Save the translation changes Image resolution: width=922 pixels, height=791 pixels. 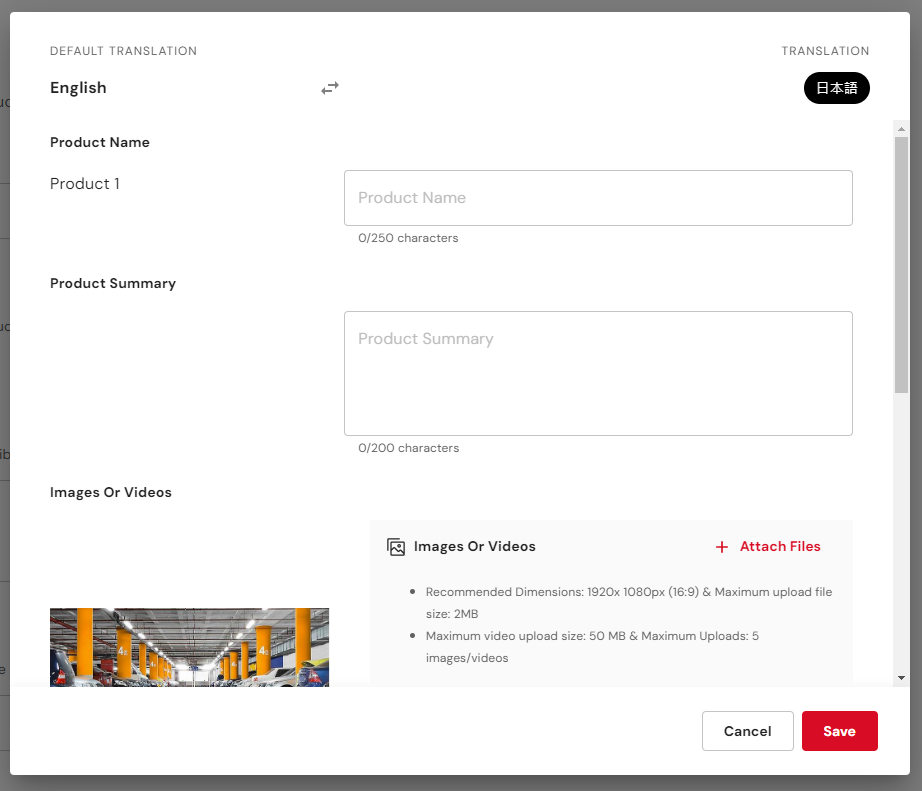tap(839, 731)
